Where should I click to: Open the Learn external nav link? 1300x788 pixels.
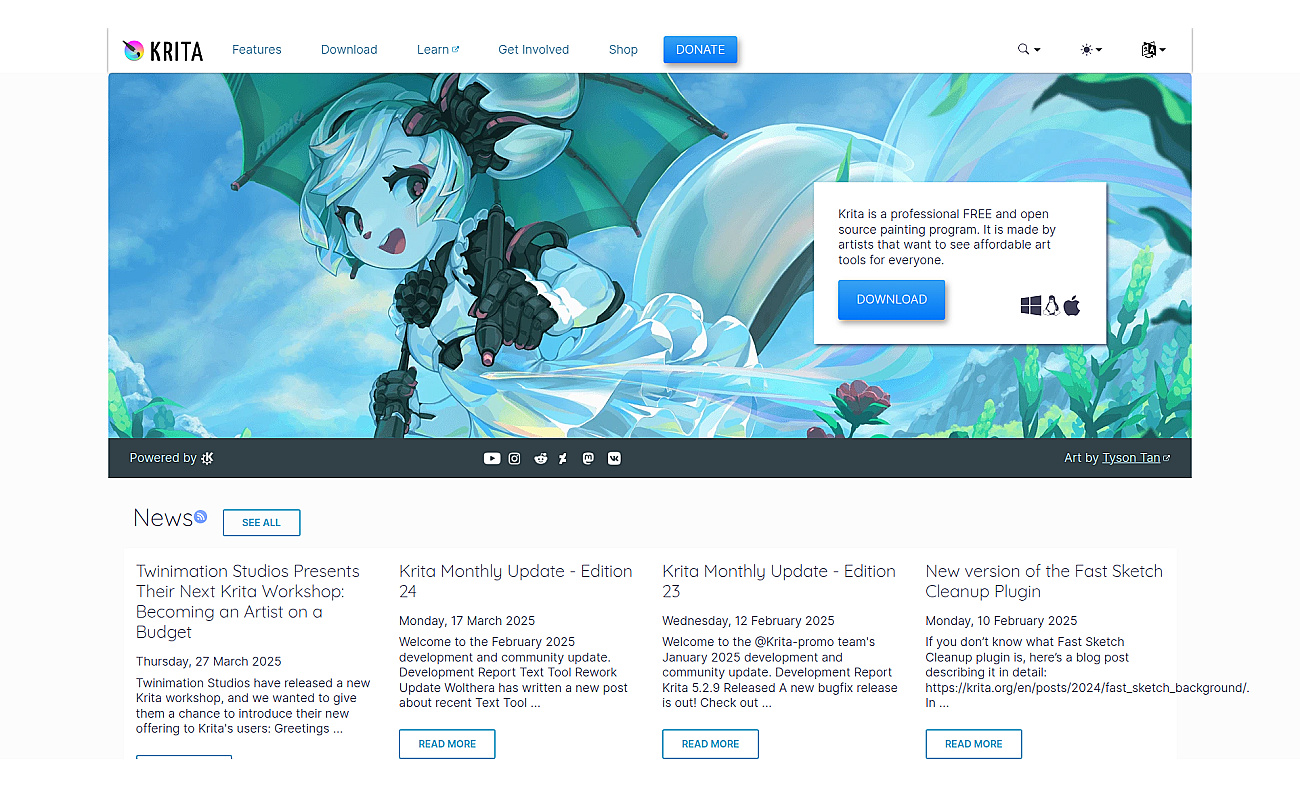coord(438,49)
